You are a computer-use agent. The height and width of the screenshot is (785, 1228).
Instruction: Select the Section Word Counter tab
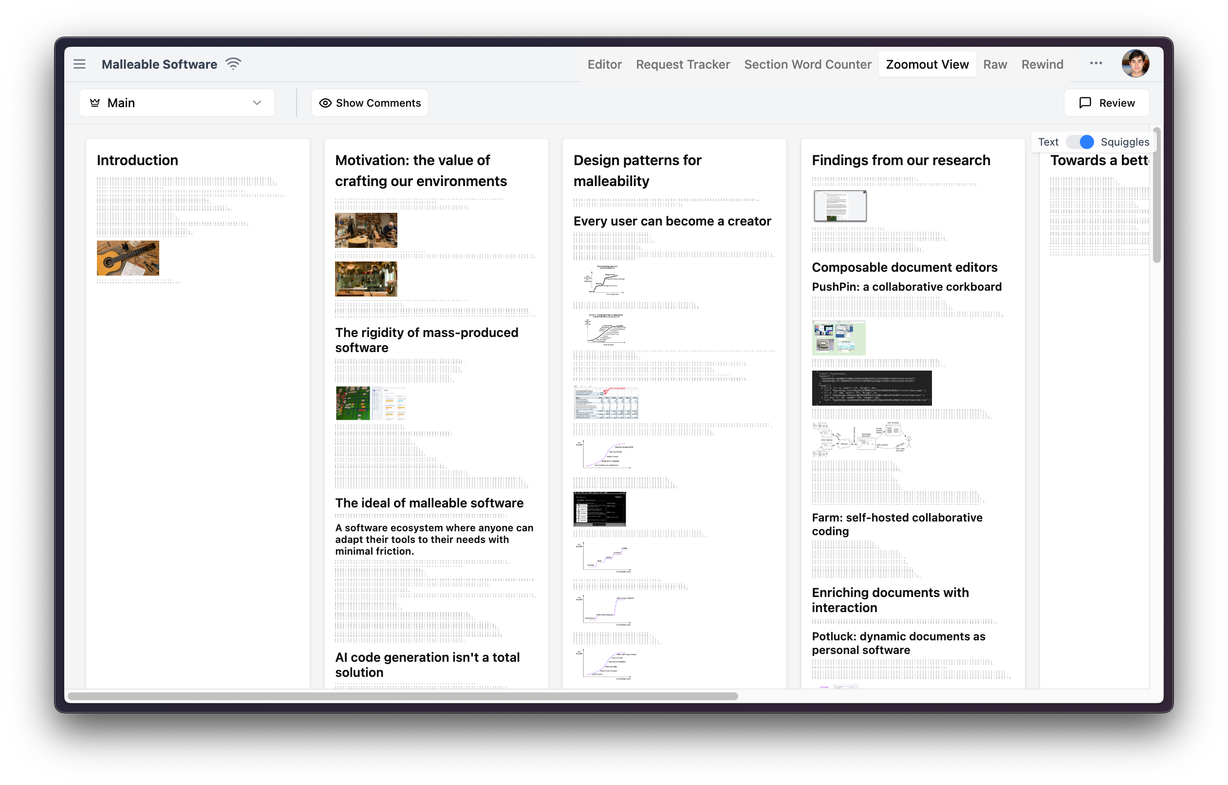[x=808, y=64]
